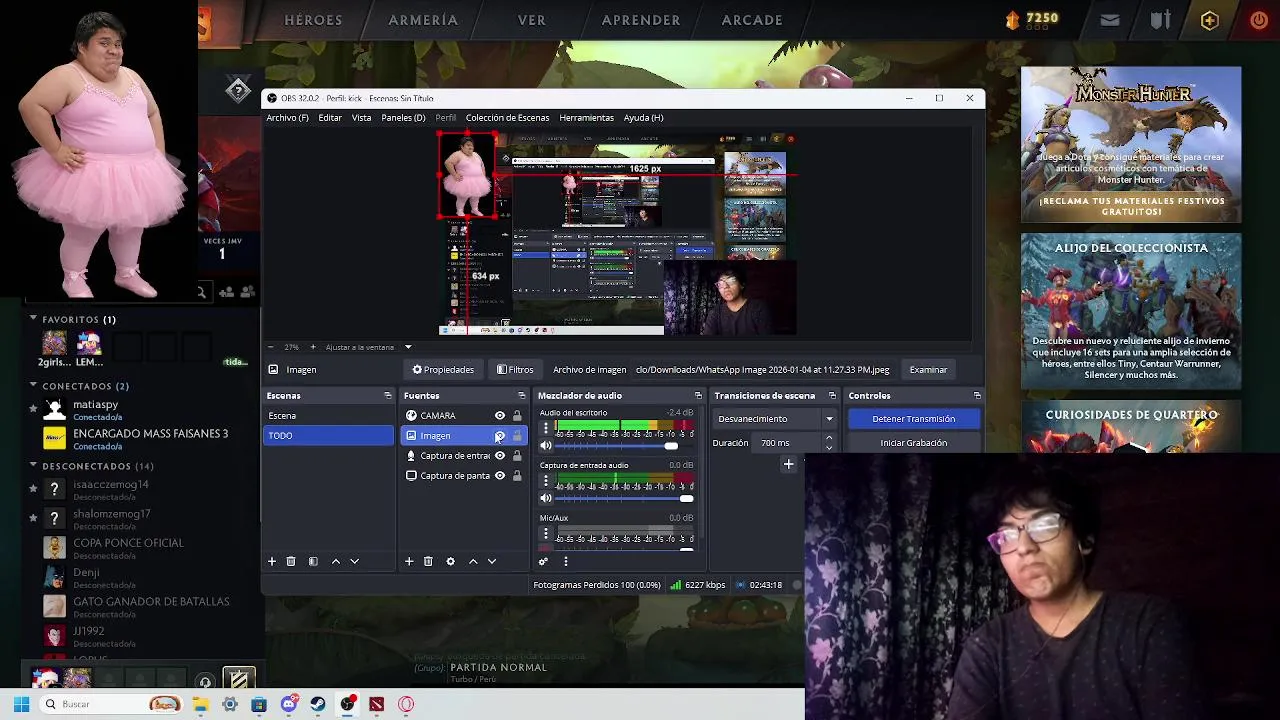Open Steam from the Windows taskbar

(x=318, y=704)
